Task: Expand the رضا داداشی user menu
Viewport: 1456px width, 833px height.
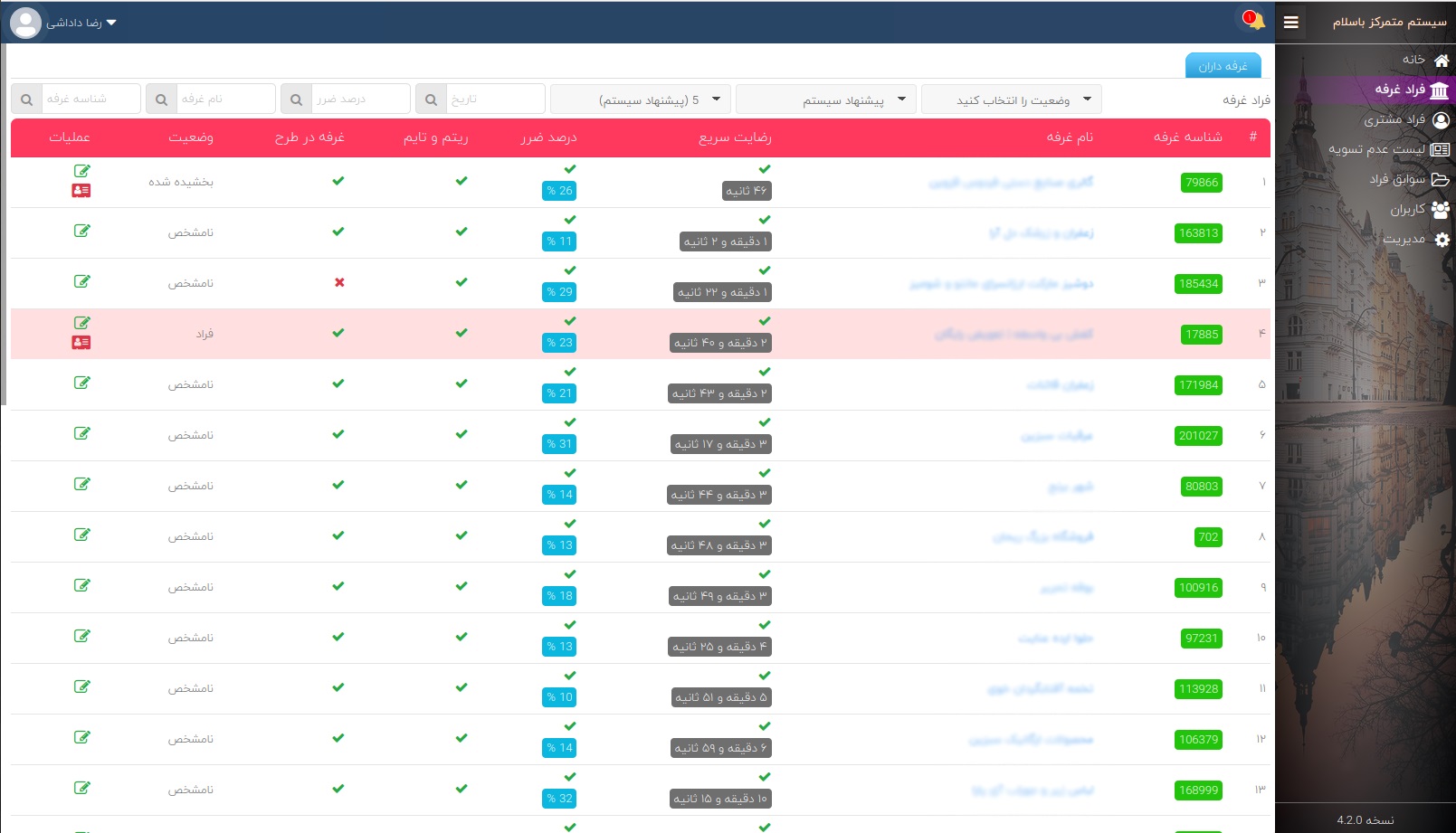Action: click(81, 23)
